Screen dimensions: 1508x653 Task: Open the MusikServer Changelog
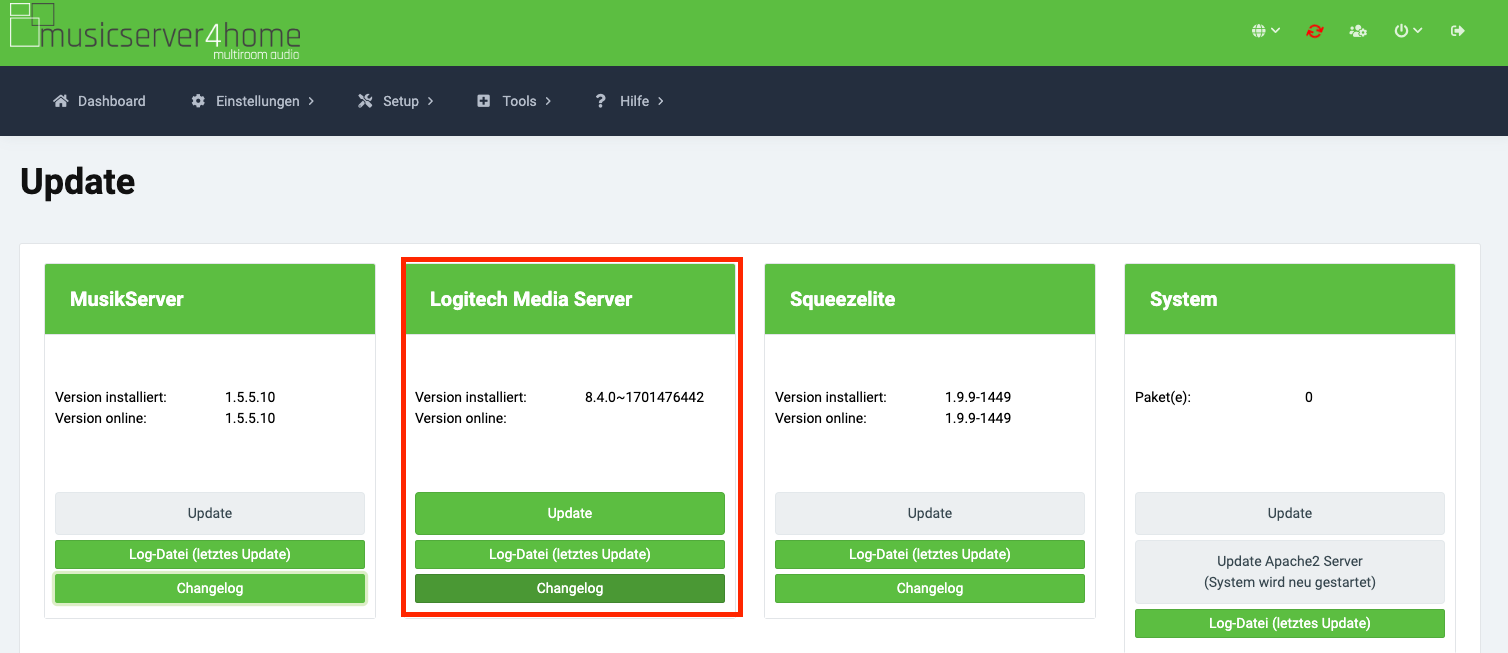210,588
